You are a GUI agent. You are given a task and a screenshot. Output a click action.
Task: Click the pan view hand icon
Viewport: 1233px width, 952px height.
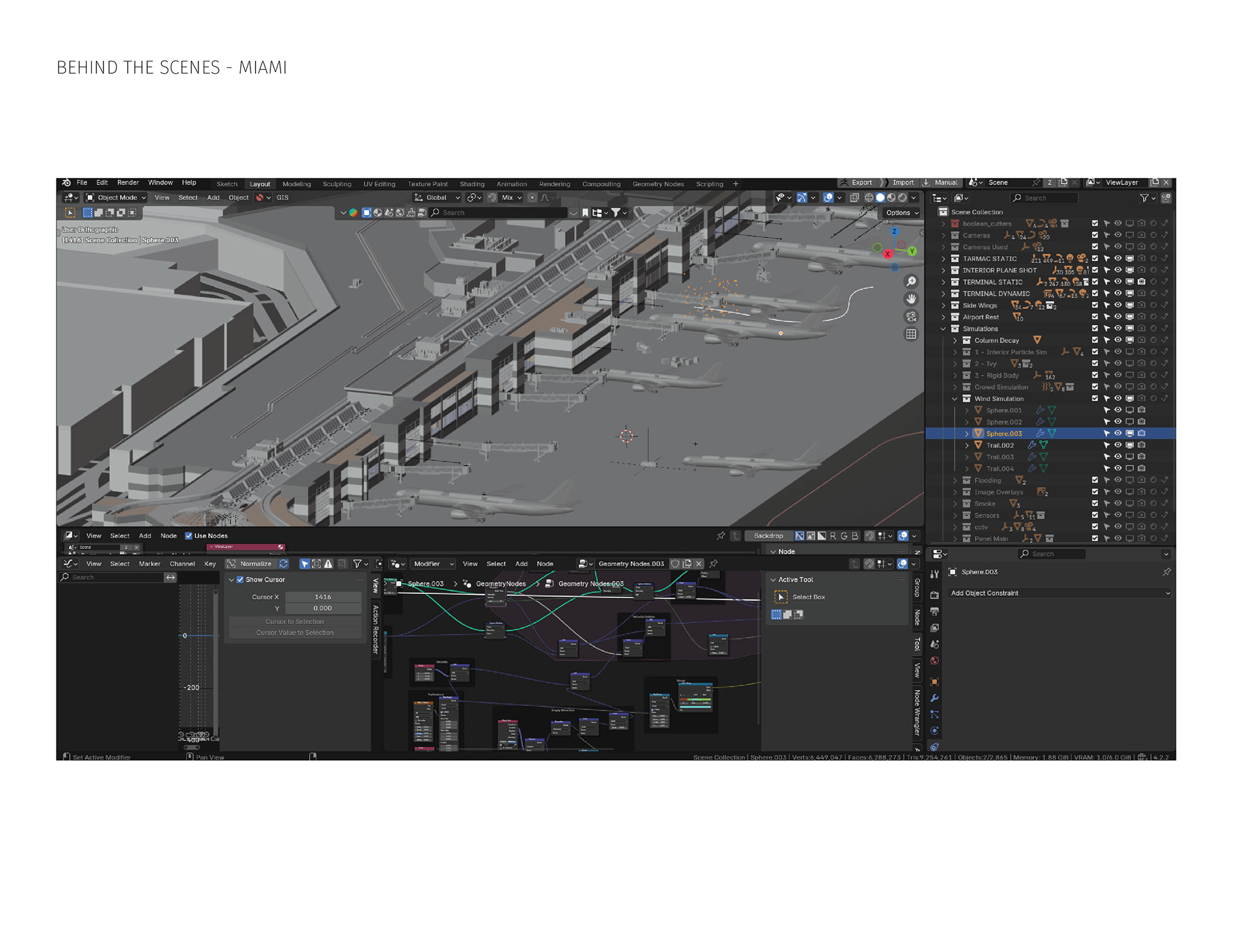click(x=911, y=299)
